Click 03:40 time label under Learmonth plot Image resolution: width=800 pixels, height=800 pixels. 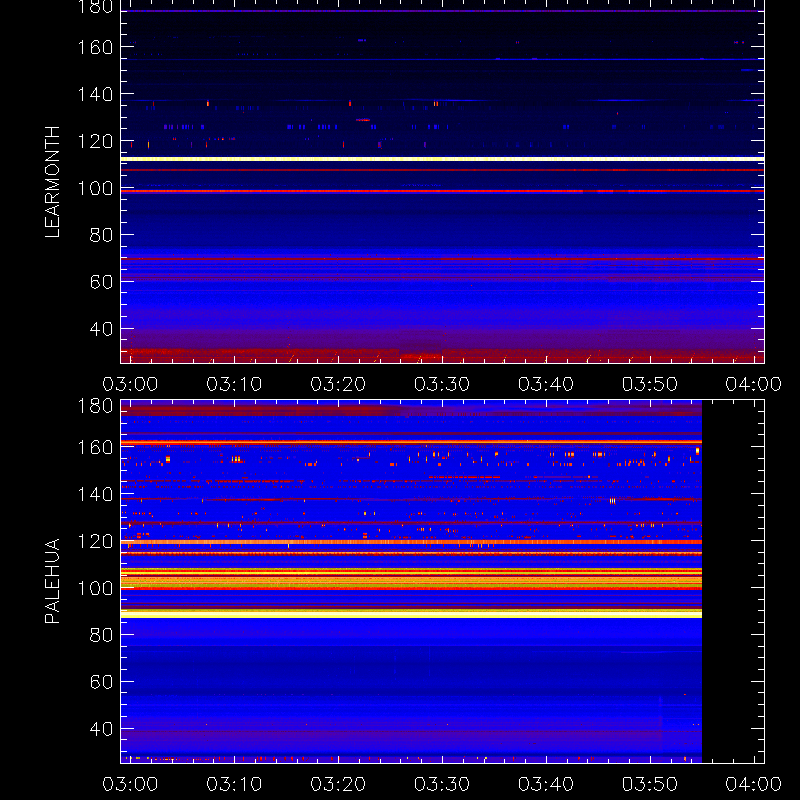click(x=546, y=384)
